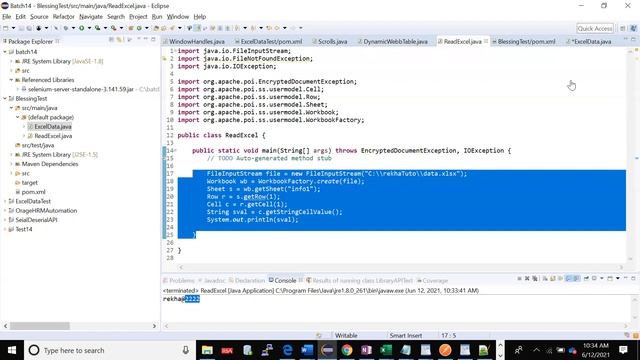Viewport: 640px width, 360px height.
Task: Collapse All in Package Explorer
Action: click(x=111, y=40)
